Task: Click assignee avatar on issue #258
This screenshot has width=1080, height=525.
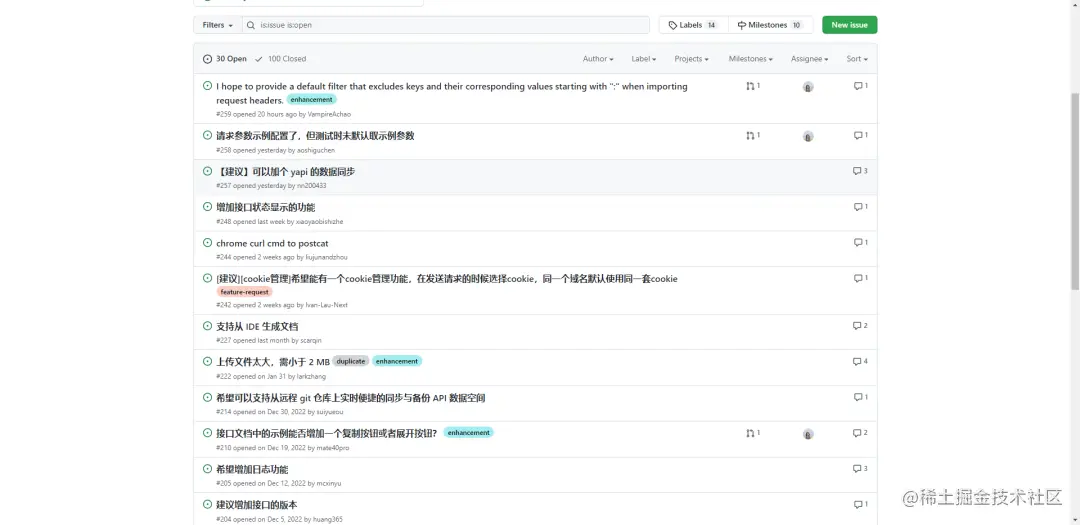Action: (x=808, y=136)
